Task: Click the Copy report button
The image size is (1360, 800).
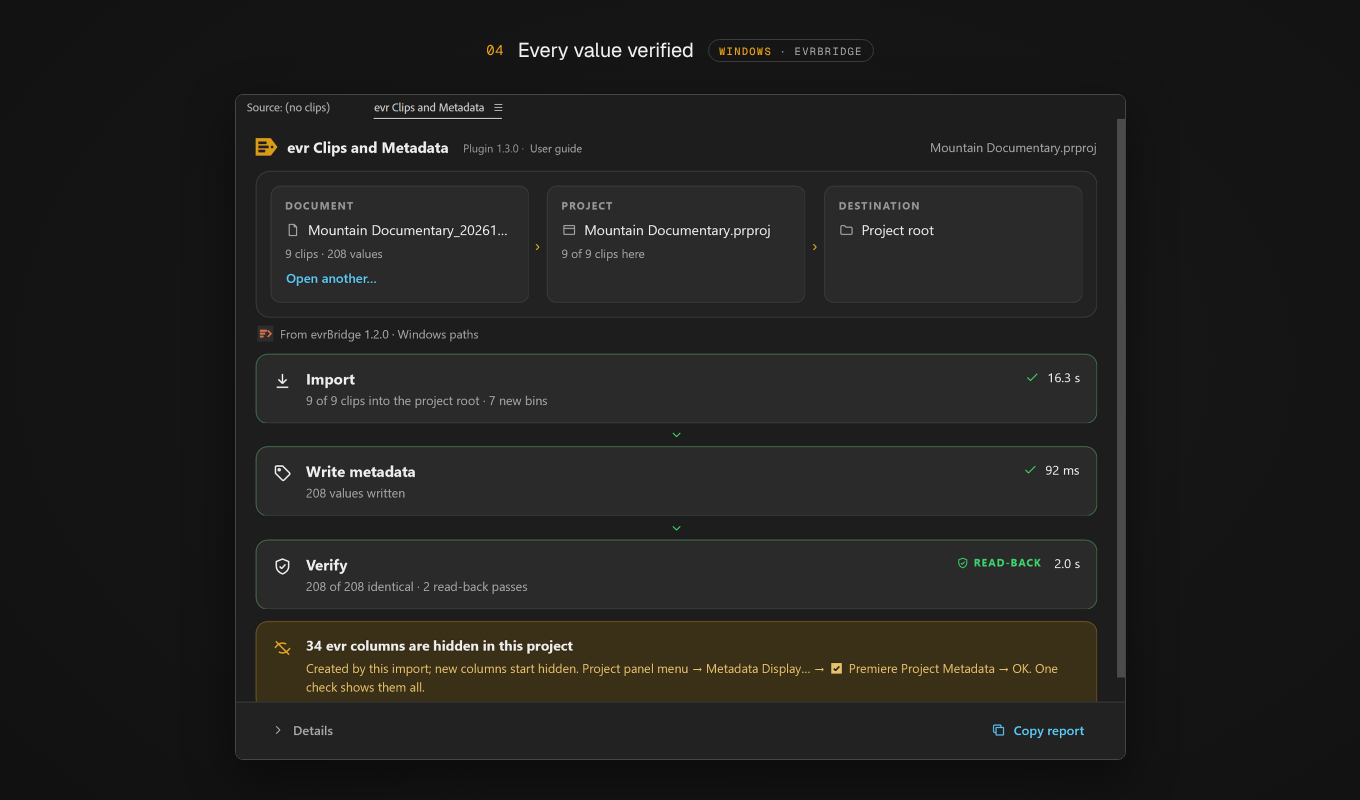Action: (x=1038, y=730)
